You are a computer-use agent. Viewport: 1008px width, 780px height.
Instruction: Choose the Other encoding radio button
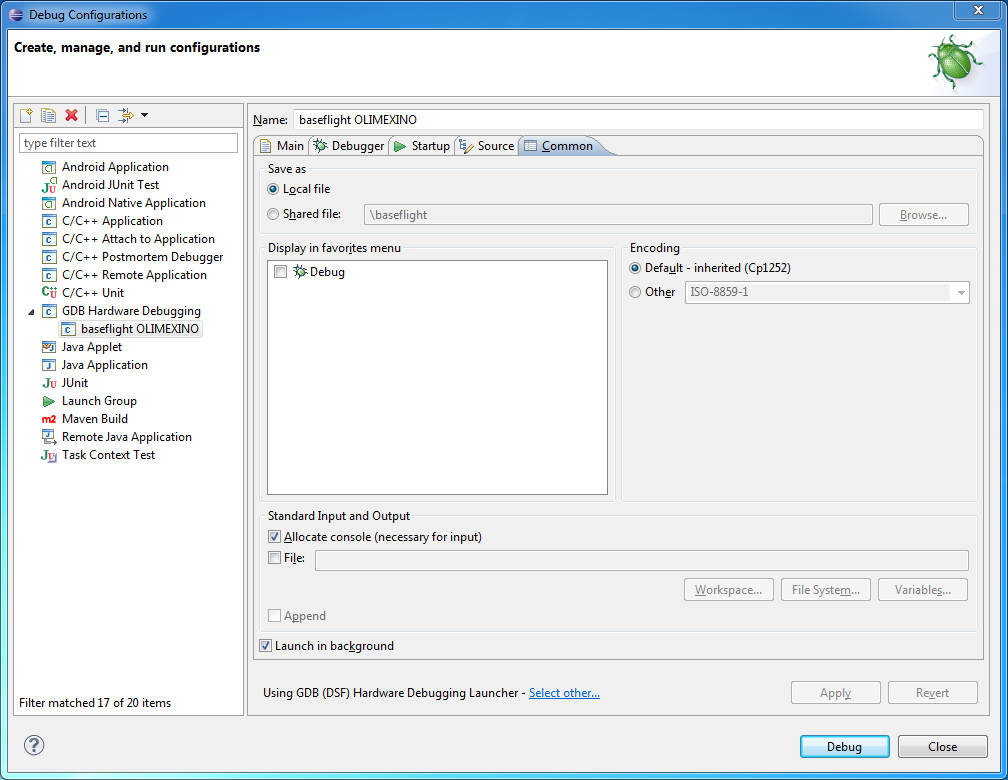pos(635,292)
